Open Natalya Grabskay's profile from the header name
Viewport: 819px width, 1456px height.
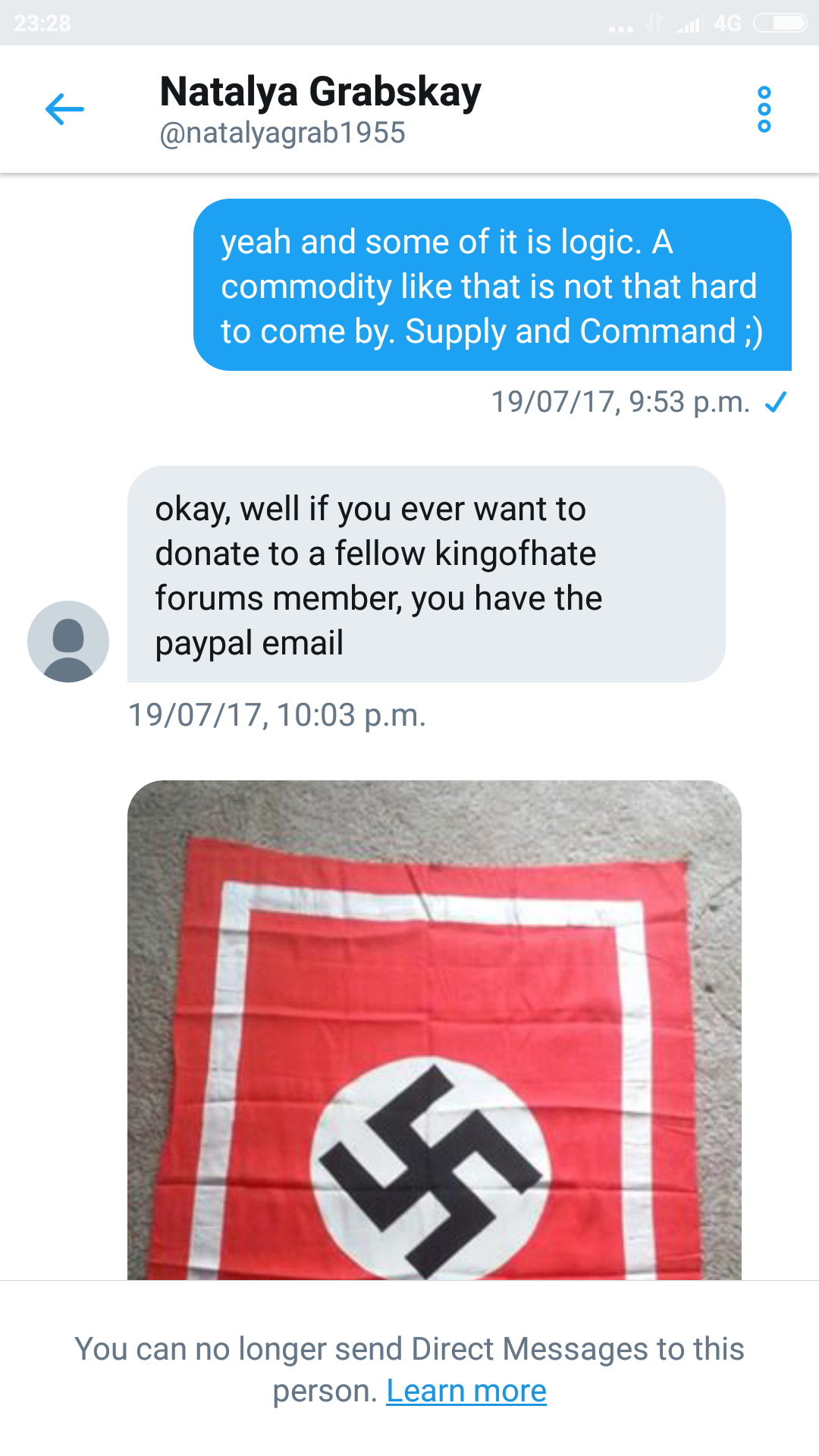point(321,92)
